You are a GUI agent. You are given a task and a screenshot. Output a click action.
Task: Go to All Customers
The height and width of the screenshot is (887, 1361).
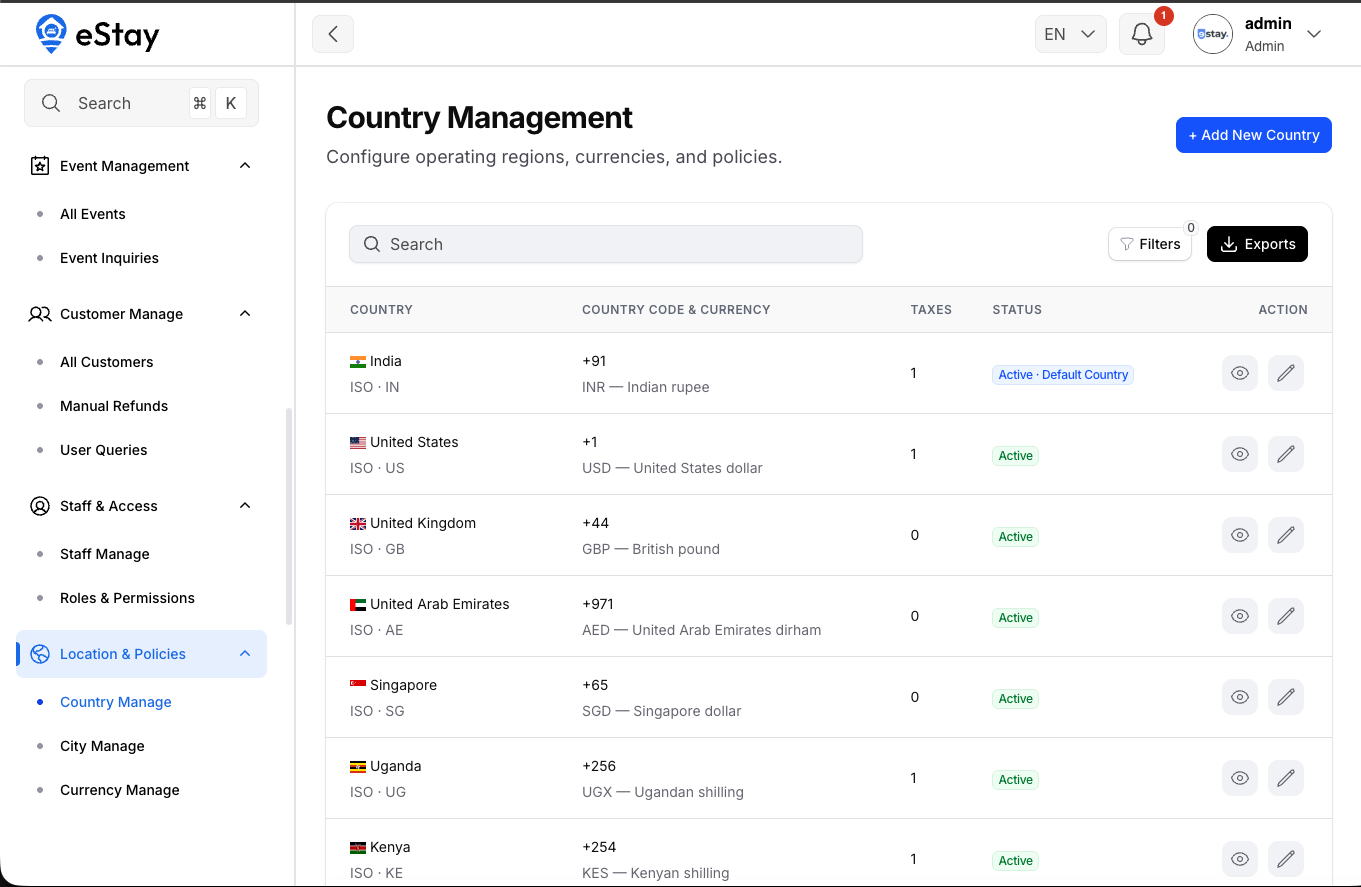point(107,362)
